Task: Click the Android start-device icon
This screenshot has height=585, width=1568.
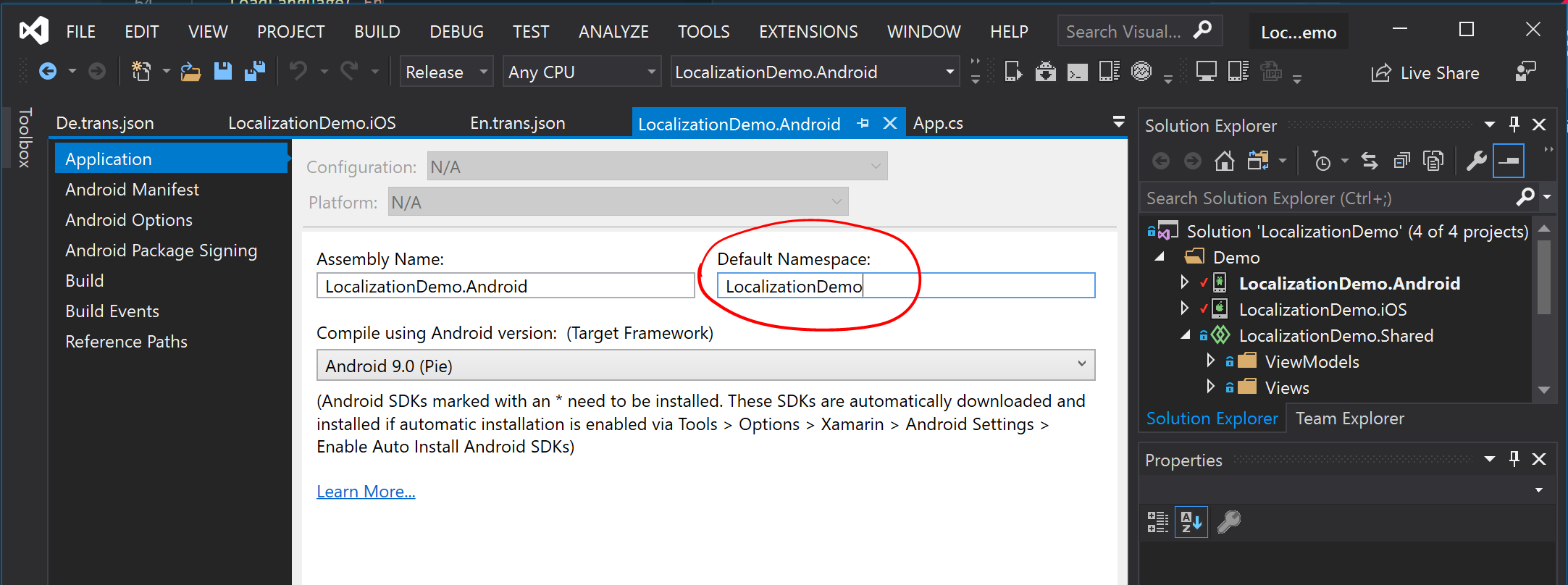Action: coord(1013,71)
